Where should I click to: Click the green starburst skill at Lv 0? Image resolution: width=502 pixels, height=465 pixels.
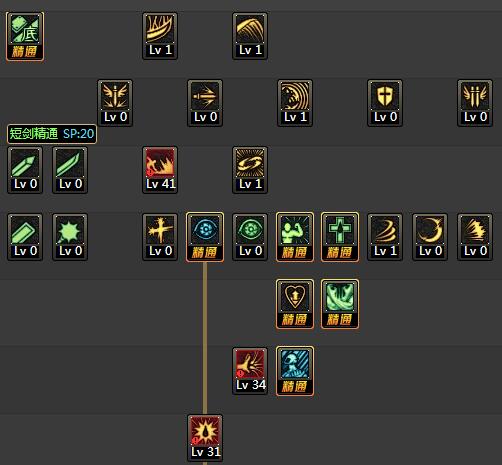click(70, 237)
